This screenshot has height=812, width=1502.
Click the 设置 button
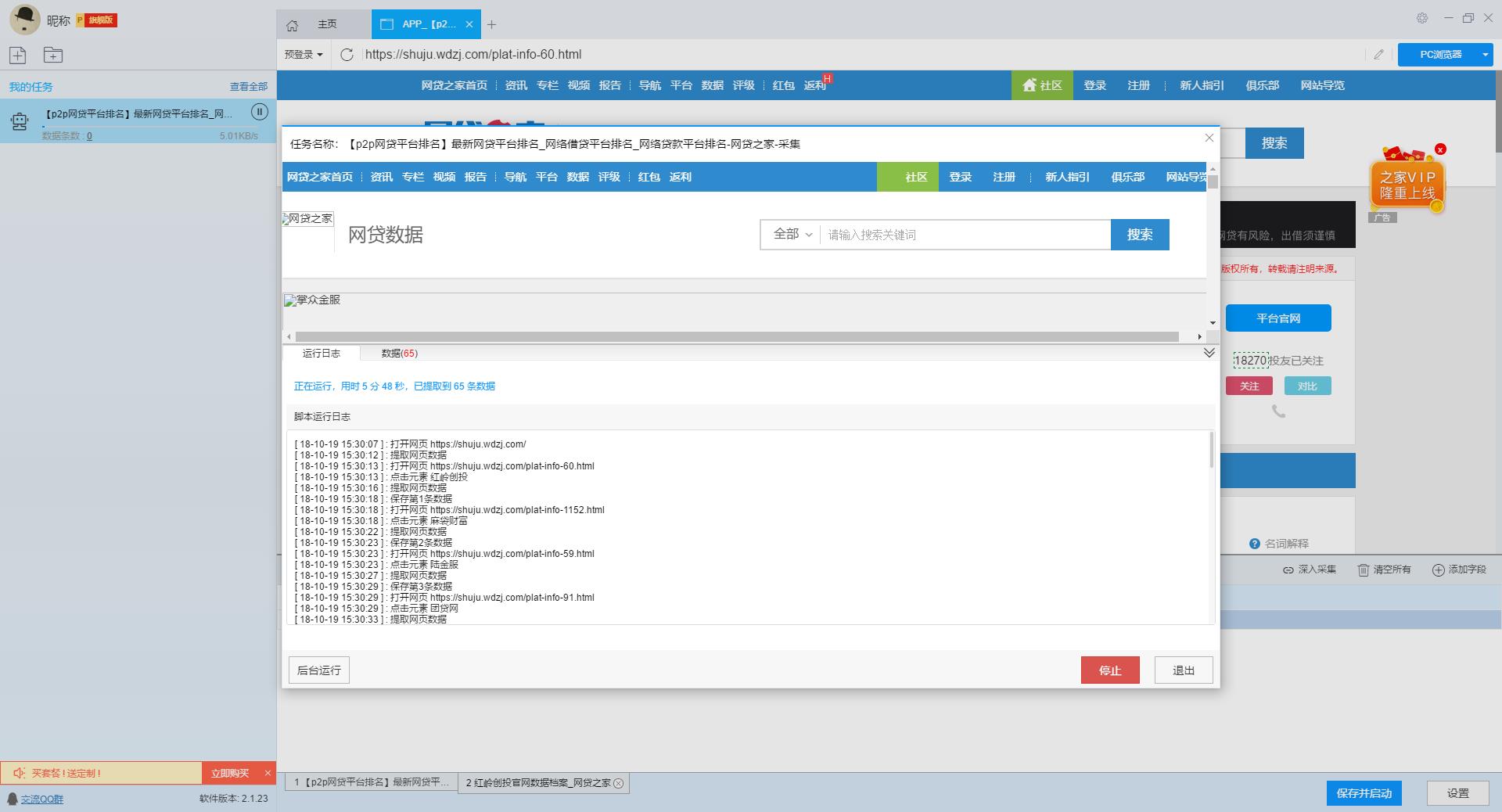[1457, 793]
